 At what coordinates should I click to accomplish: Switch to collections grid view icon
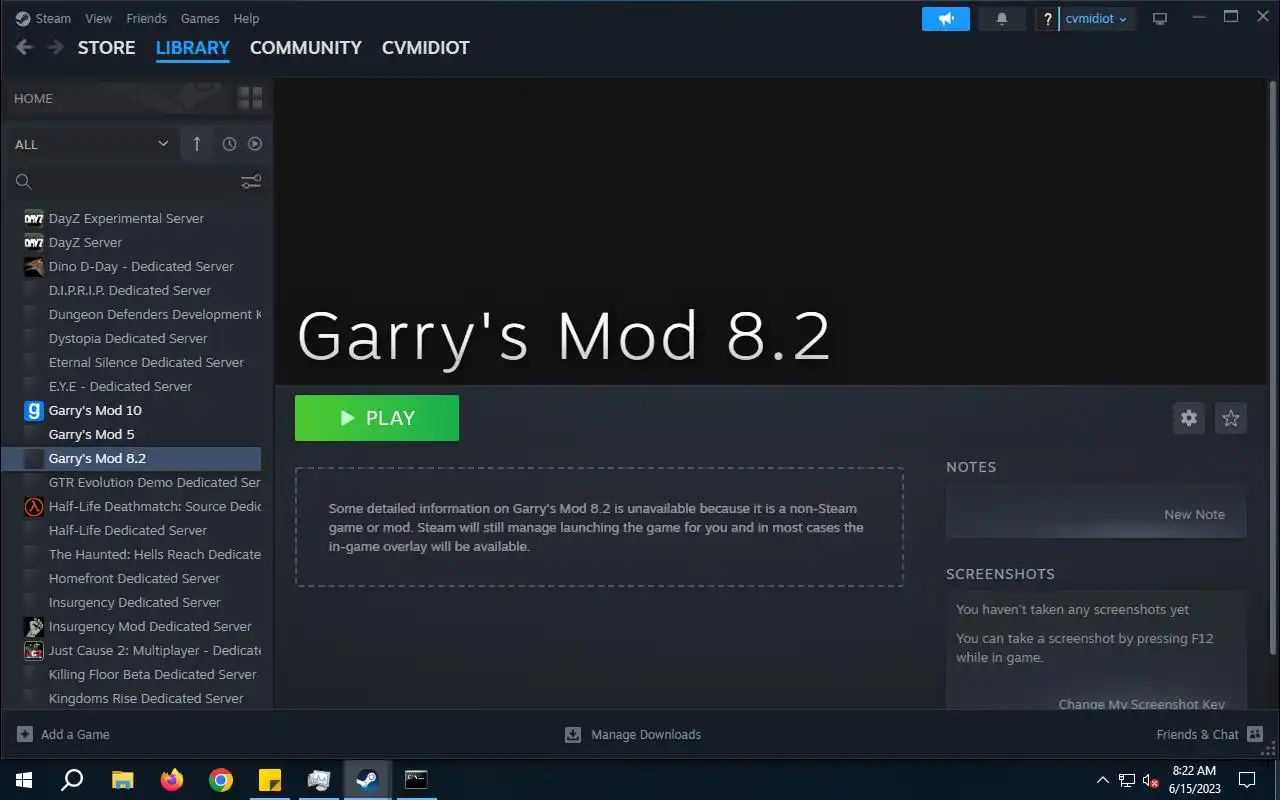point(250,98)
